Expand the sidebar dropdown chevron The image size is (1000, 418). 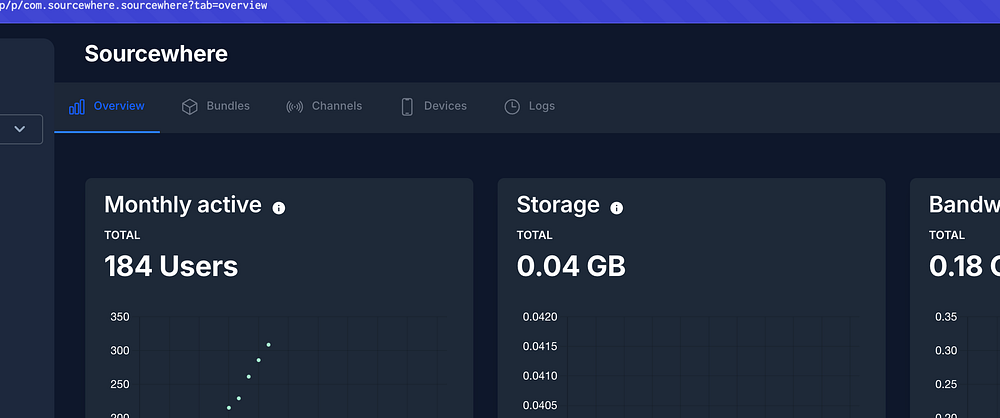point(20,129)
